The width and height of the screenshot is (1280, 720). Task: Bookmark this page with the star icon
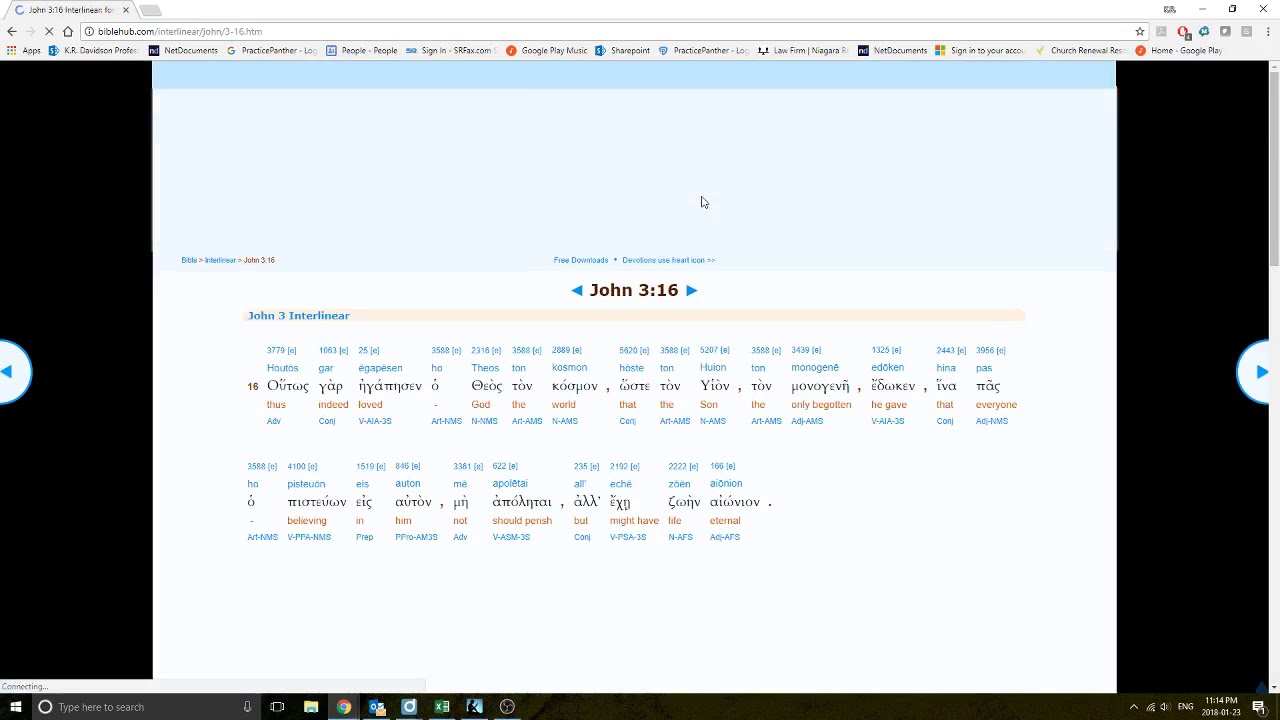(1140, 31)
